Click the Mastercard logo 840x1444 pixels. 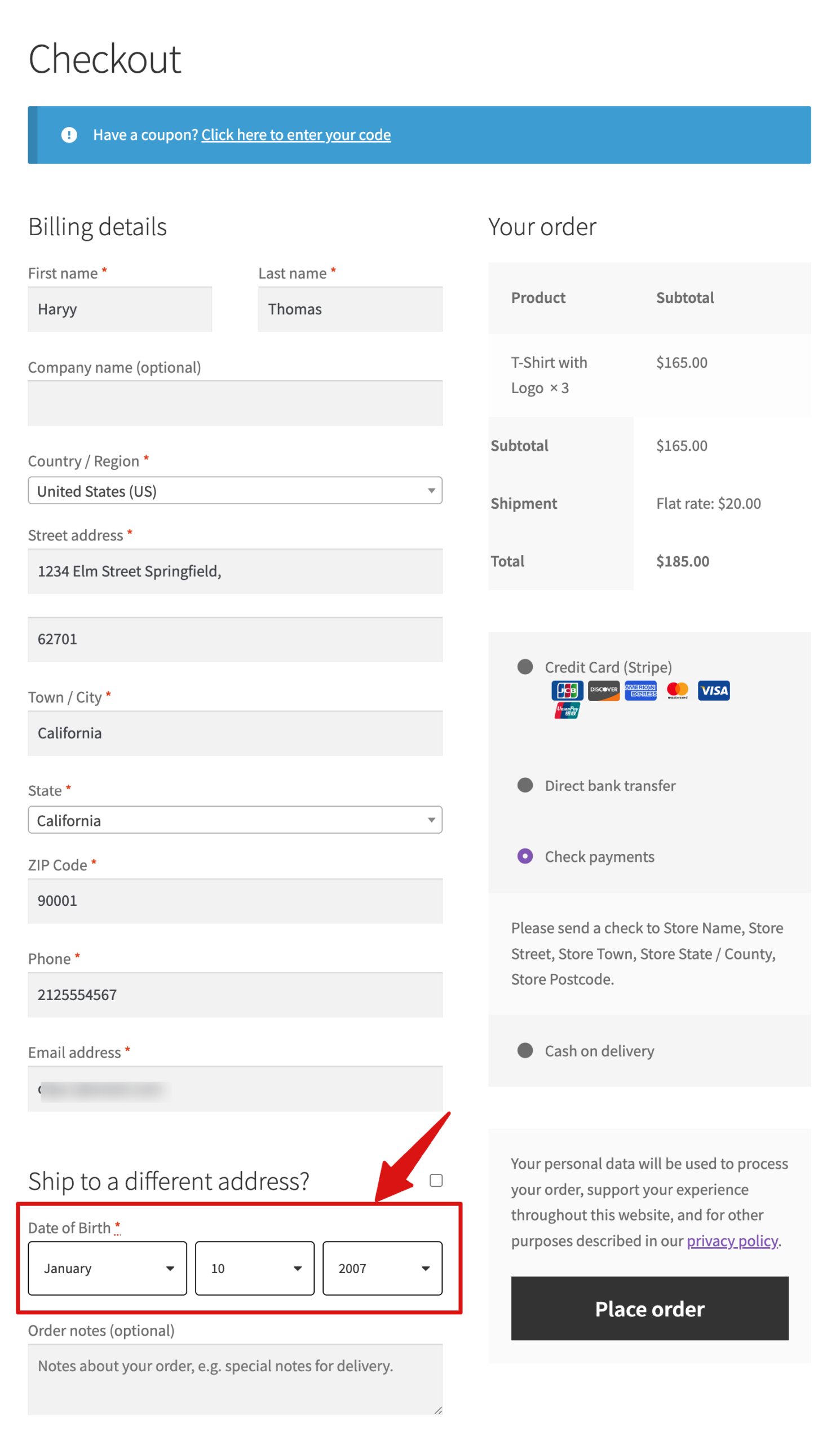pyautogui.click(x=677, y=690)
